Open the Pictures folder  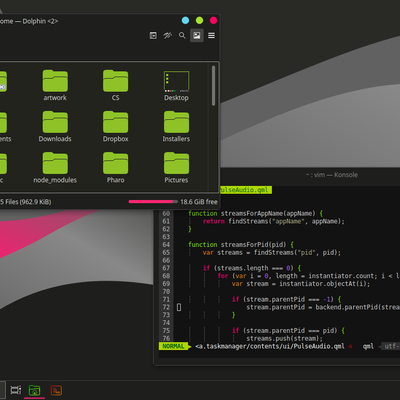point(176,168)
